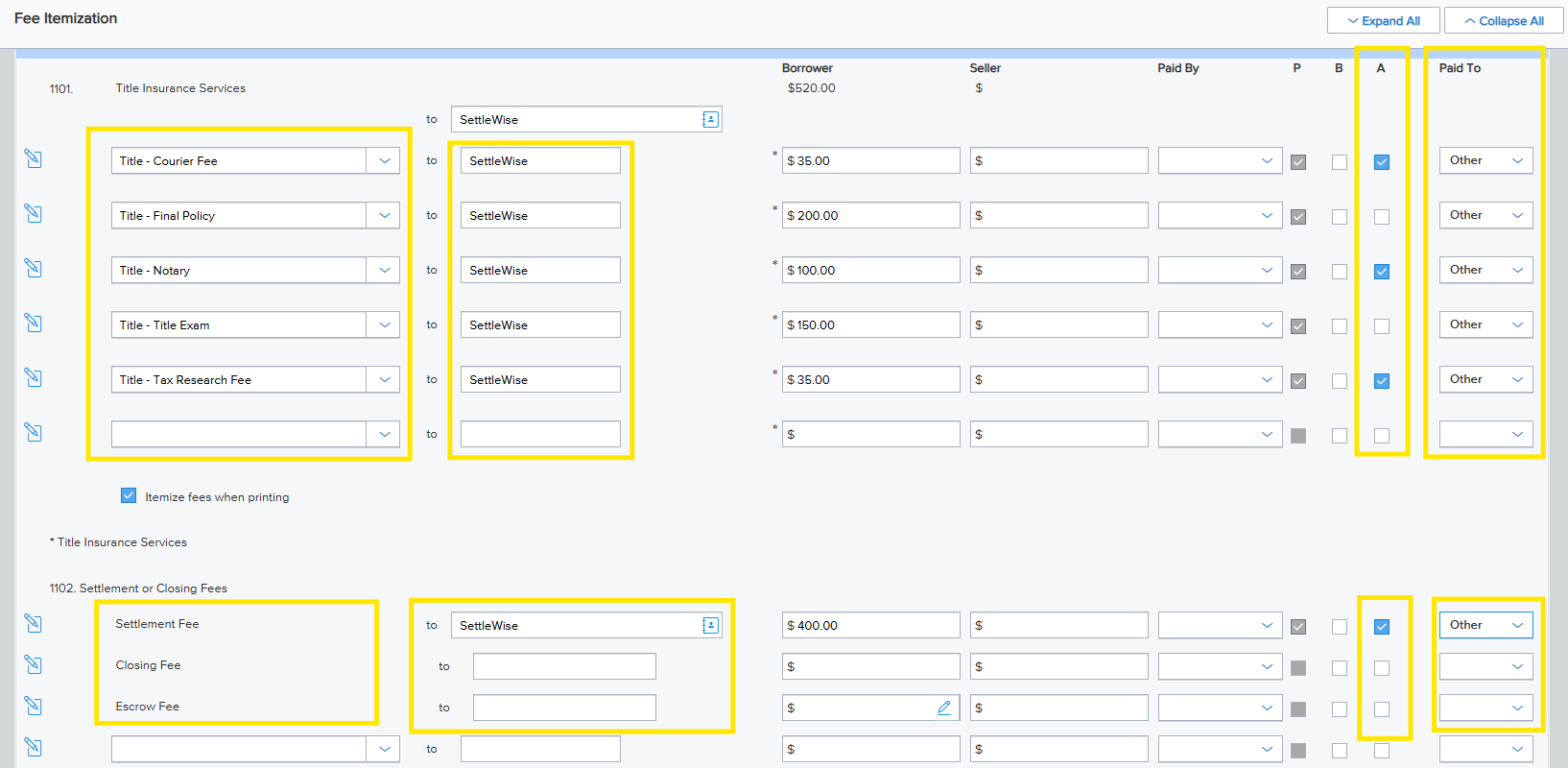Viewport: 1568px width, 768px height.
Task: Open Paid By dropdown for Title - Title Exam
Action: pyautogui.click(x=1220, y=324)
